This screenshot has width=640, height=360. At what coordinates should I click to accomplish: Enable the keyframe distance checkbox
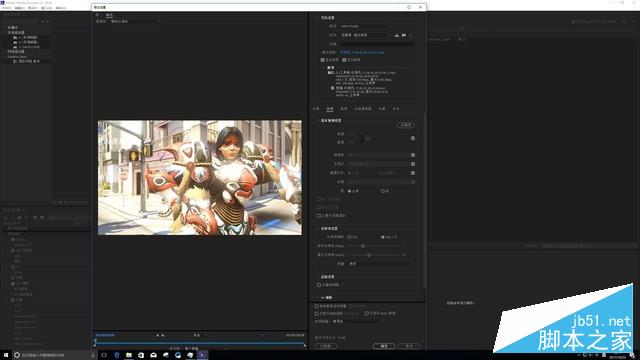(x=319, y=285)
